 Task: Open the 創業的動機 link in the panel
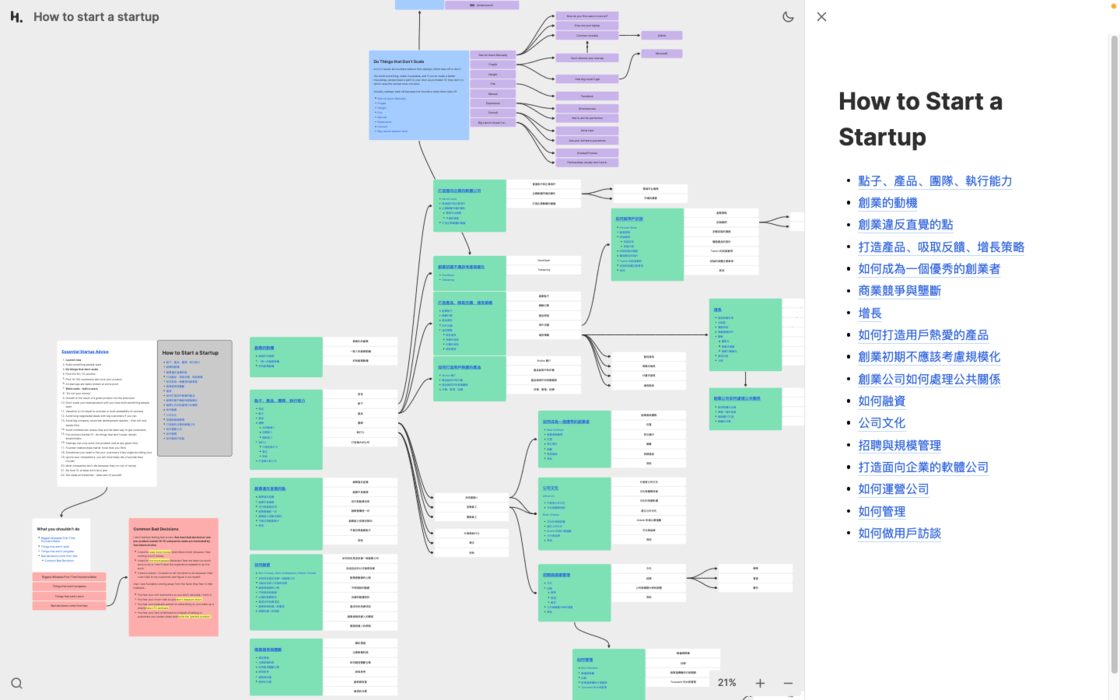(887, 203)
